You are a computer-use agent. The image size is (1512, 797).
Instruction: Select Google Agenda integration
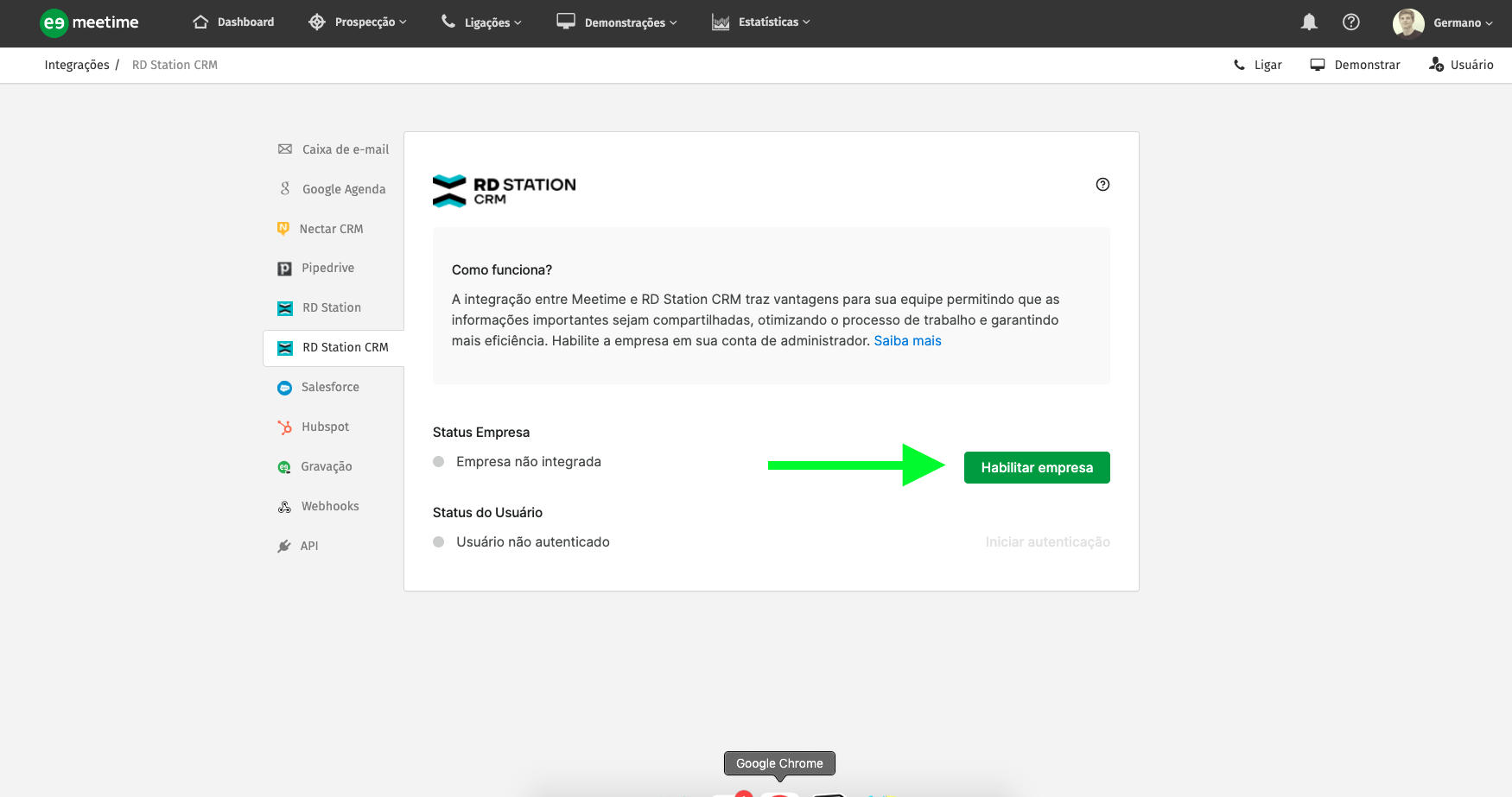pyautogui.click(x=334, y=189)
